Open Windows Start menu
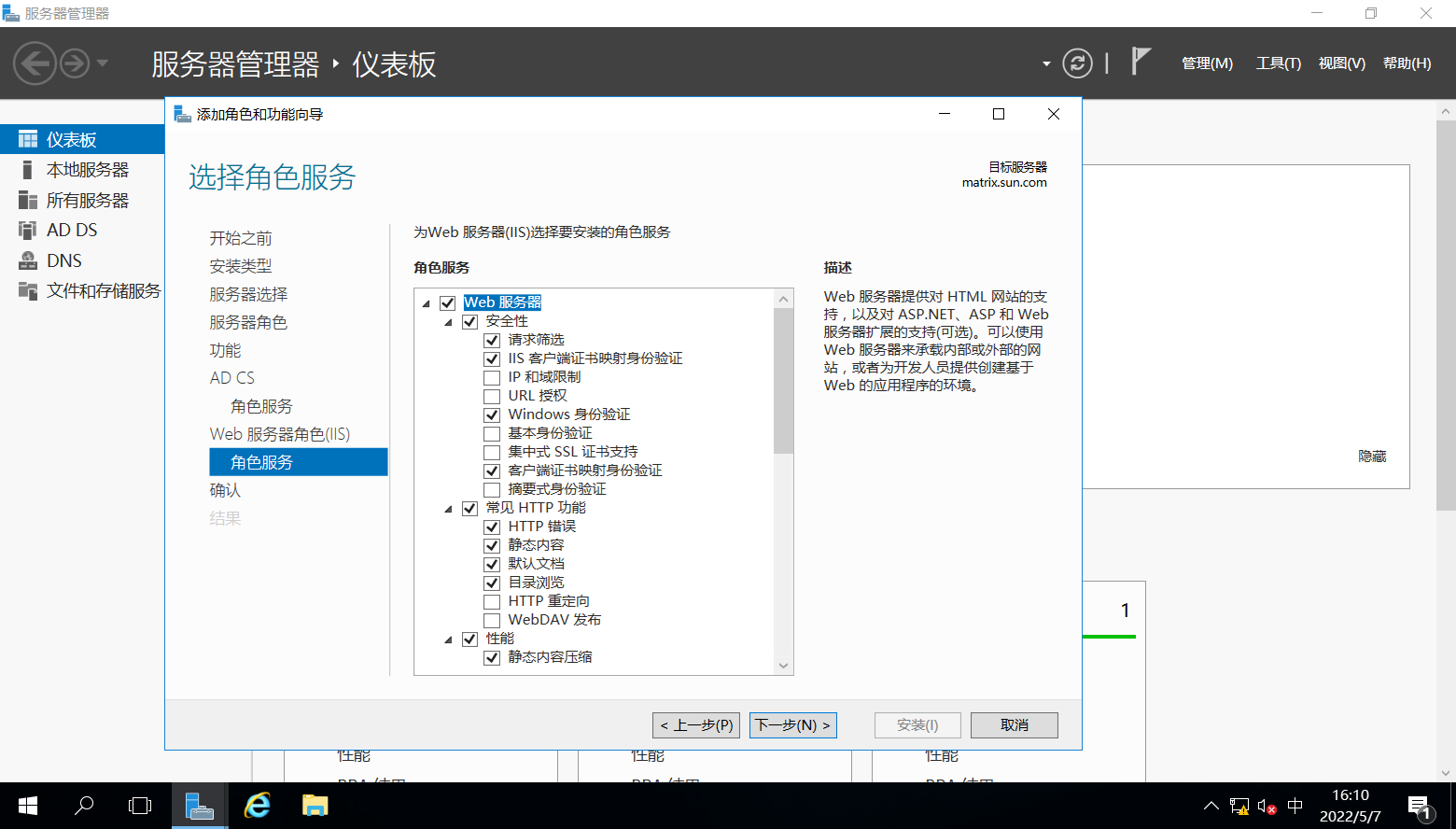Viewport: 1456px width, 829px height. (x=28, y=806)
